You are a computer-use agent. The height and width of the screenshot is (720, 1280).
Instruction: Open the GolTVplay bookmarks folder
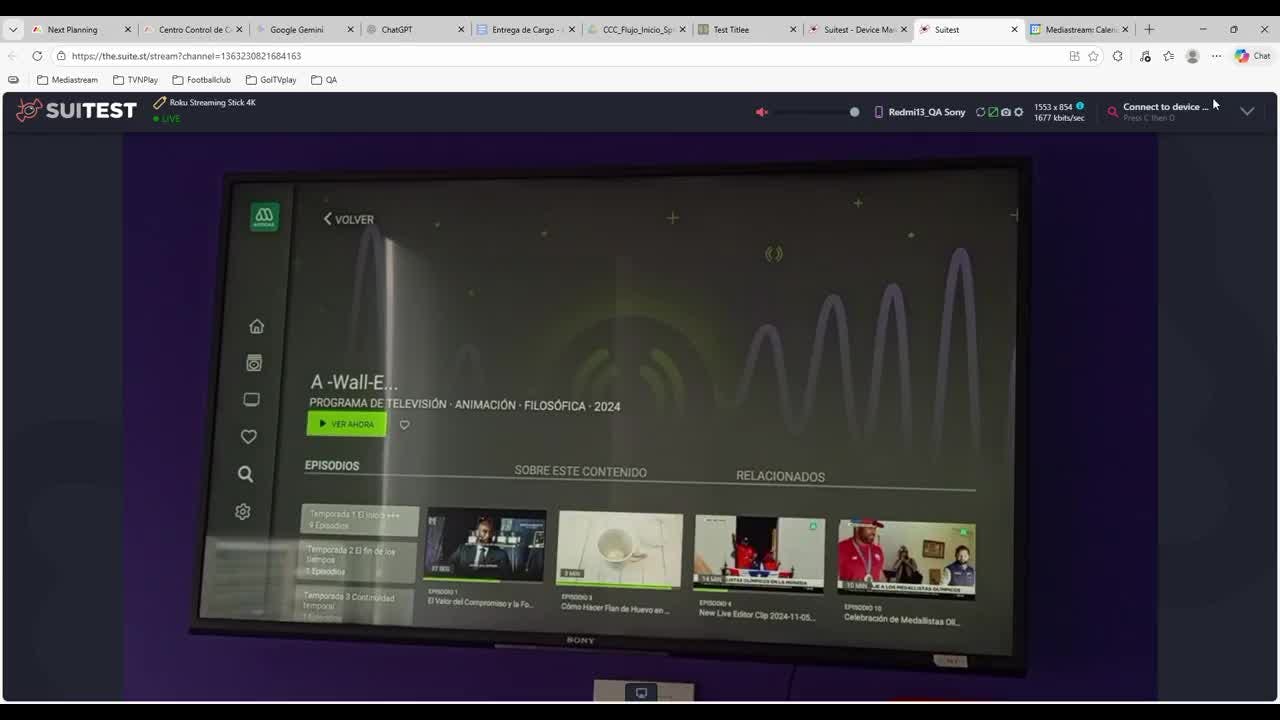click(271, 80)
